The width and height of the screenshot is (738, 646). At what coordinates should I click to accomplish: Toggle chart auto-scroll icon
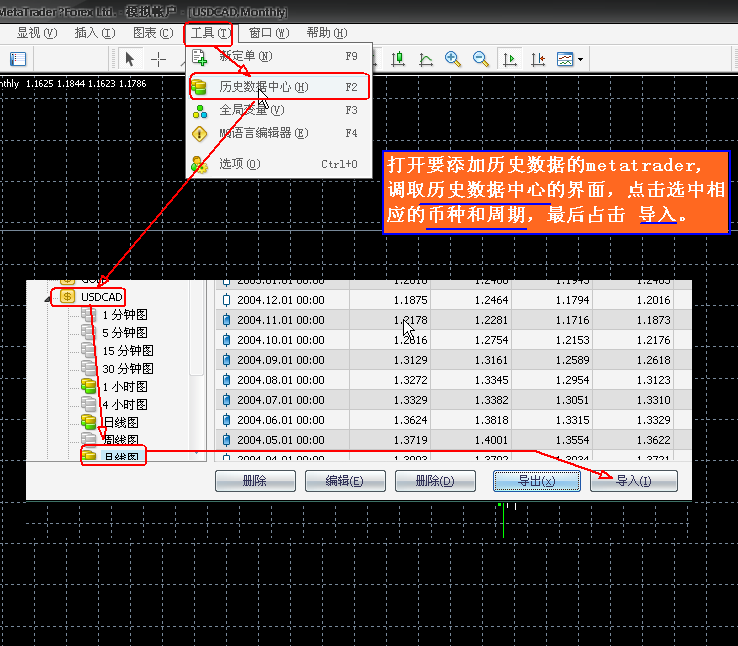[x=510, y=59]
